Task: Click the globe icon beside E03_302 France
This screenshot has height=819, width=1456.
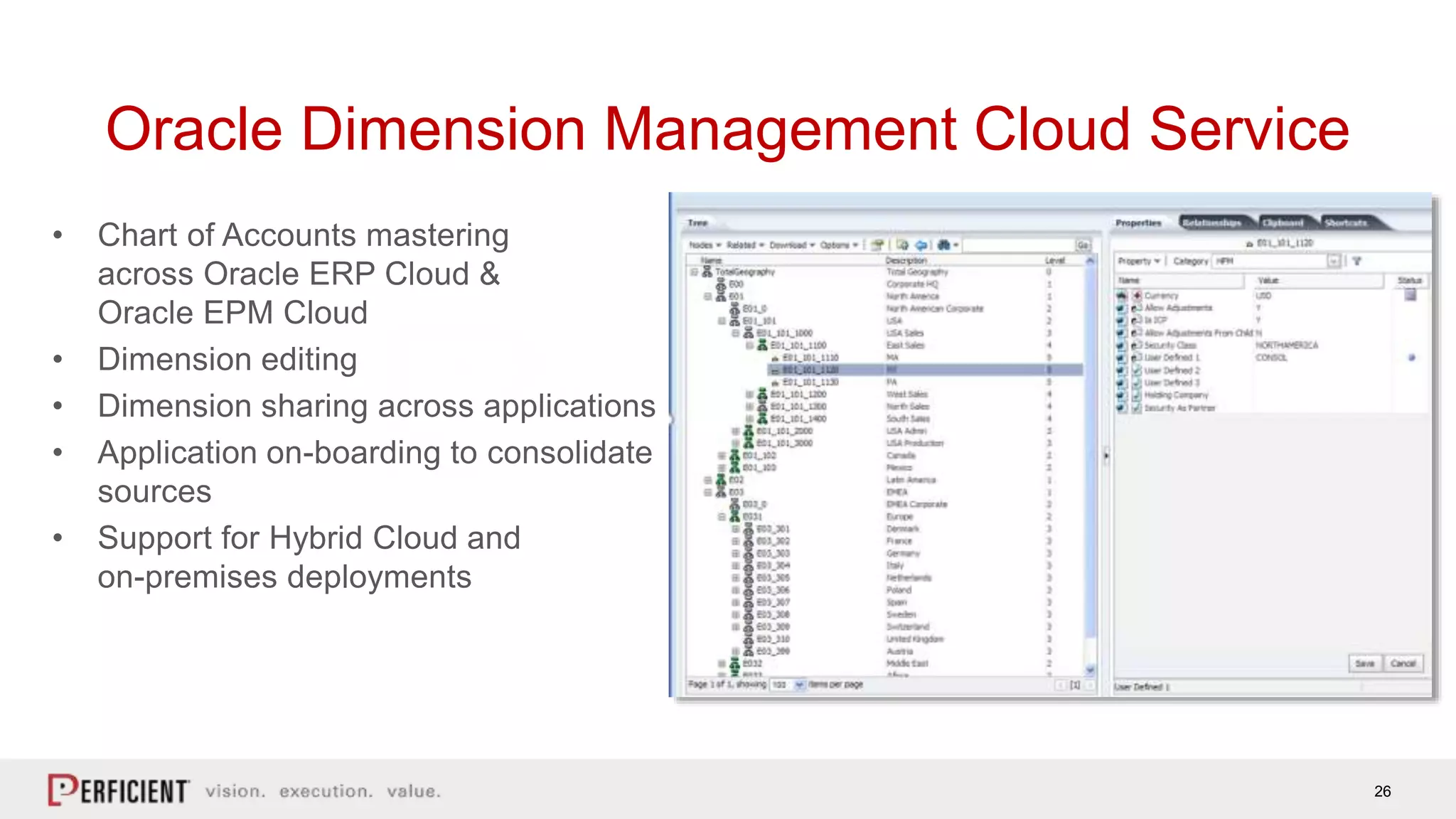Action: tap(748, 542)
